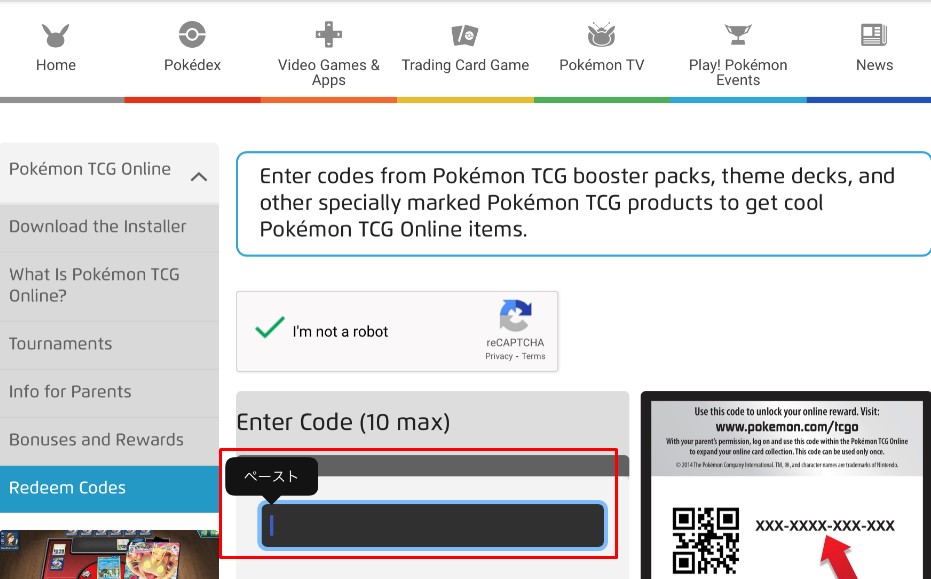931x579 pixels.
Task: Collapse the Pokémon TCG Online sidebar chevron
Action: [x=199, y=176]
